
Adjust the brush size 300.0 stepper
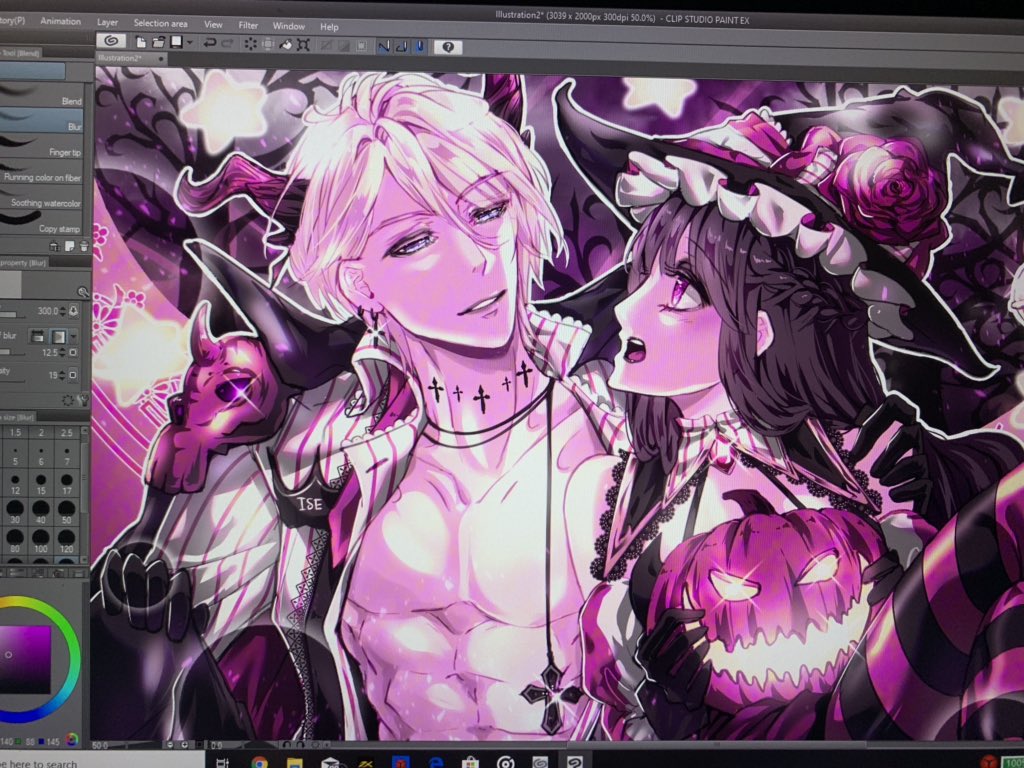[63, 312]
